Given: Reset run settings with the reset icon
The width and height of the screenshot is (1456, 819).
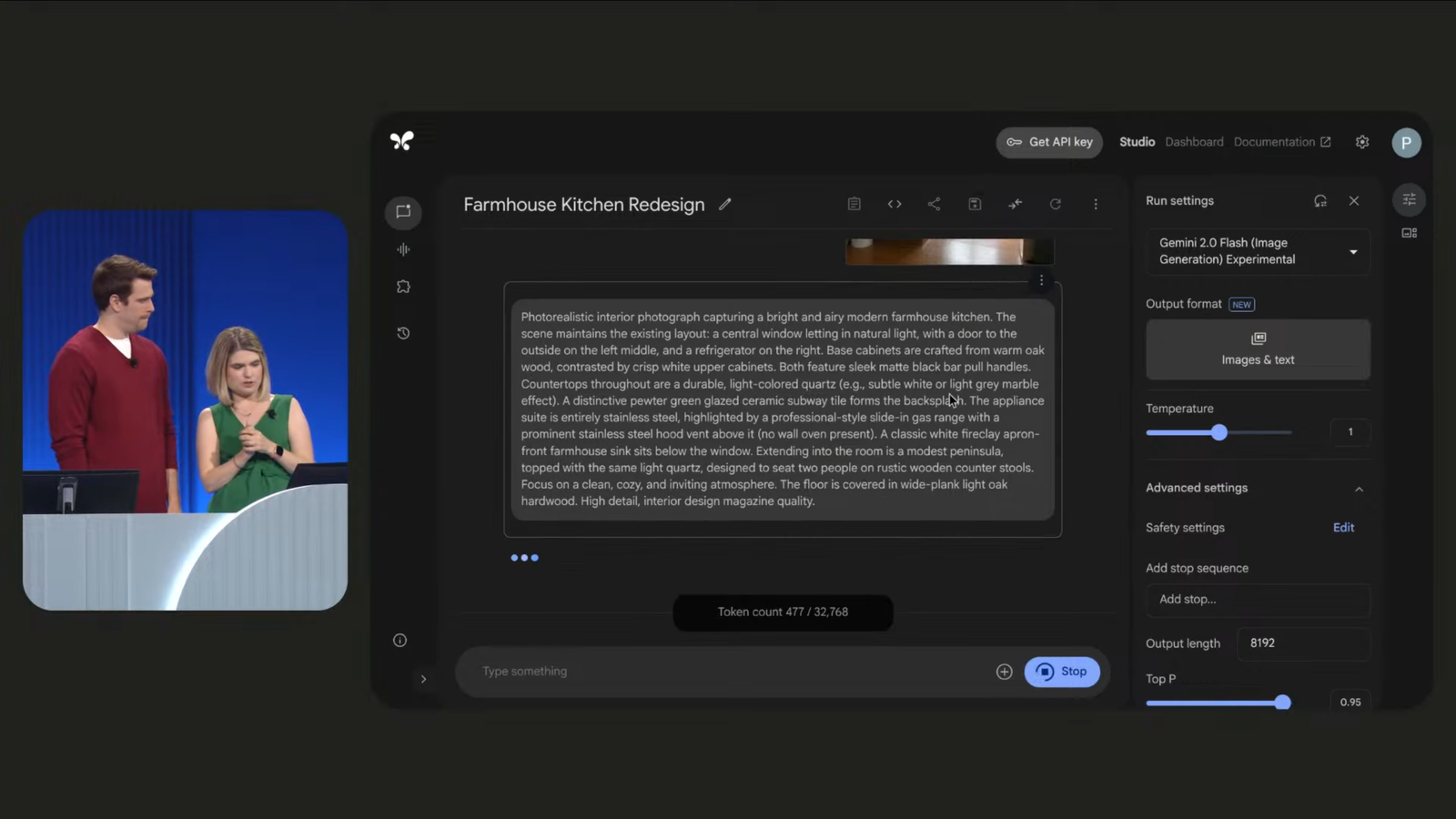Looking at the screenshot, I should click(1319, 201).
